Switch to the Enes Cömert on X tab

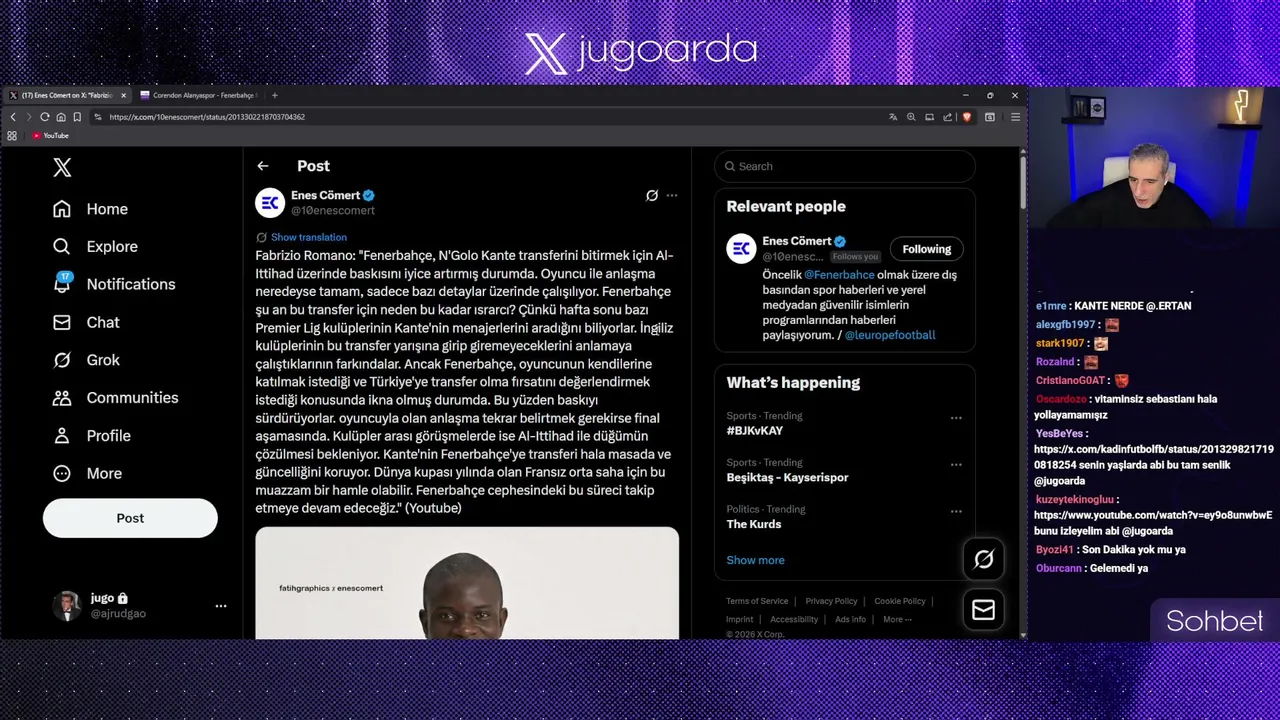coord(66,95)
